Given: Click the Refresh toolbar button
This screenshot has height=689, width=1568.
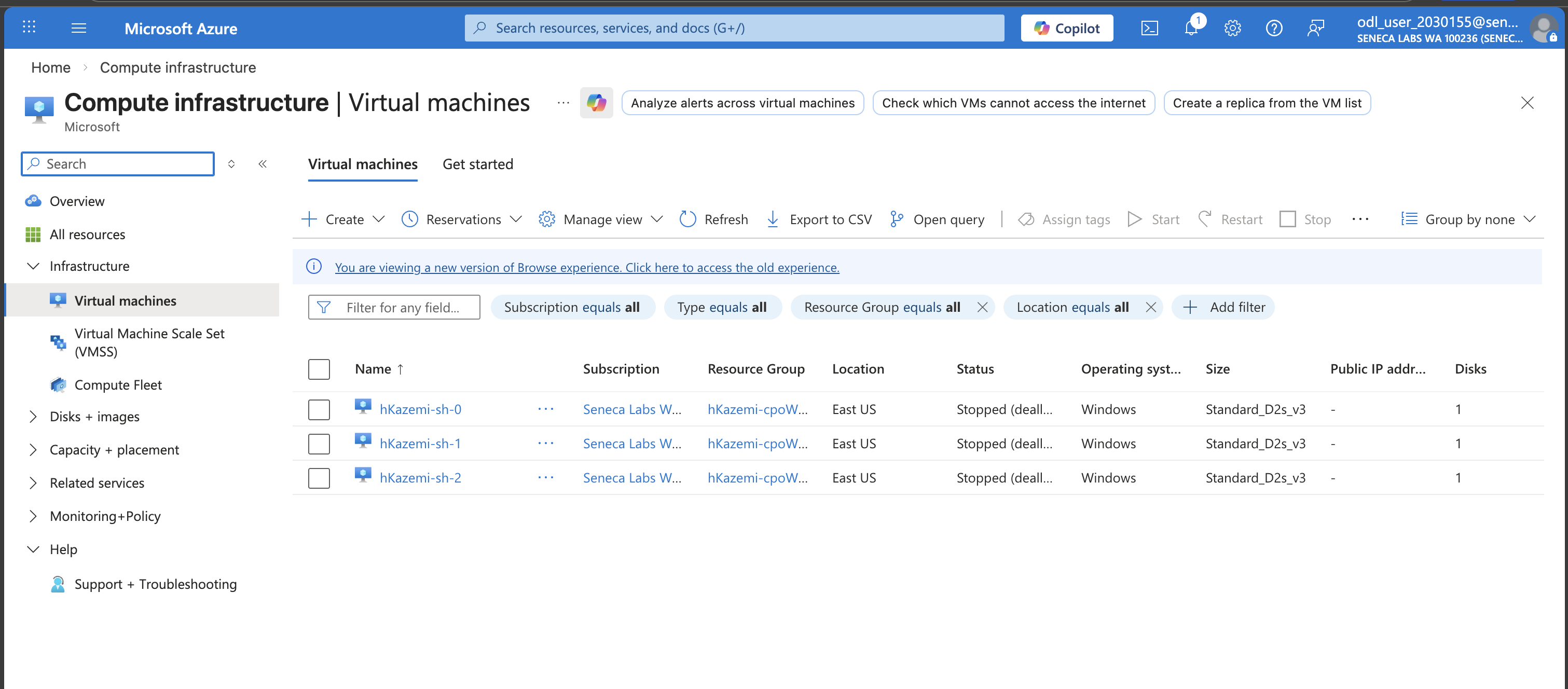Looking at the screenshot, I should pyautogui.click(x=713, y=219).
